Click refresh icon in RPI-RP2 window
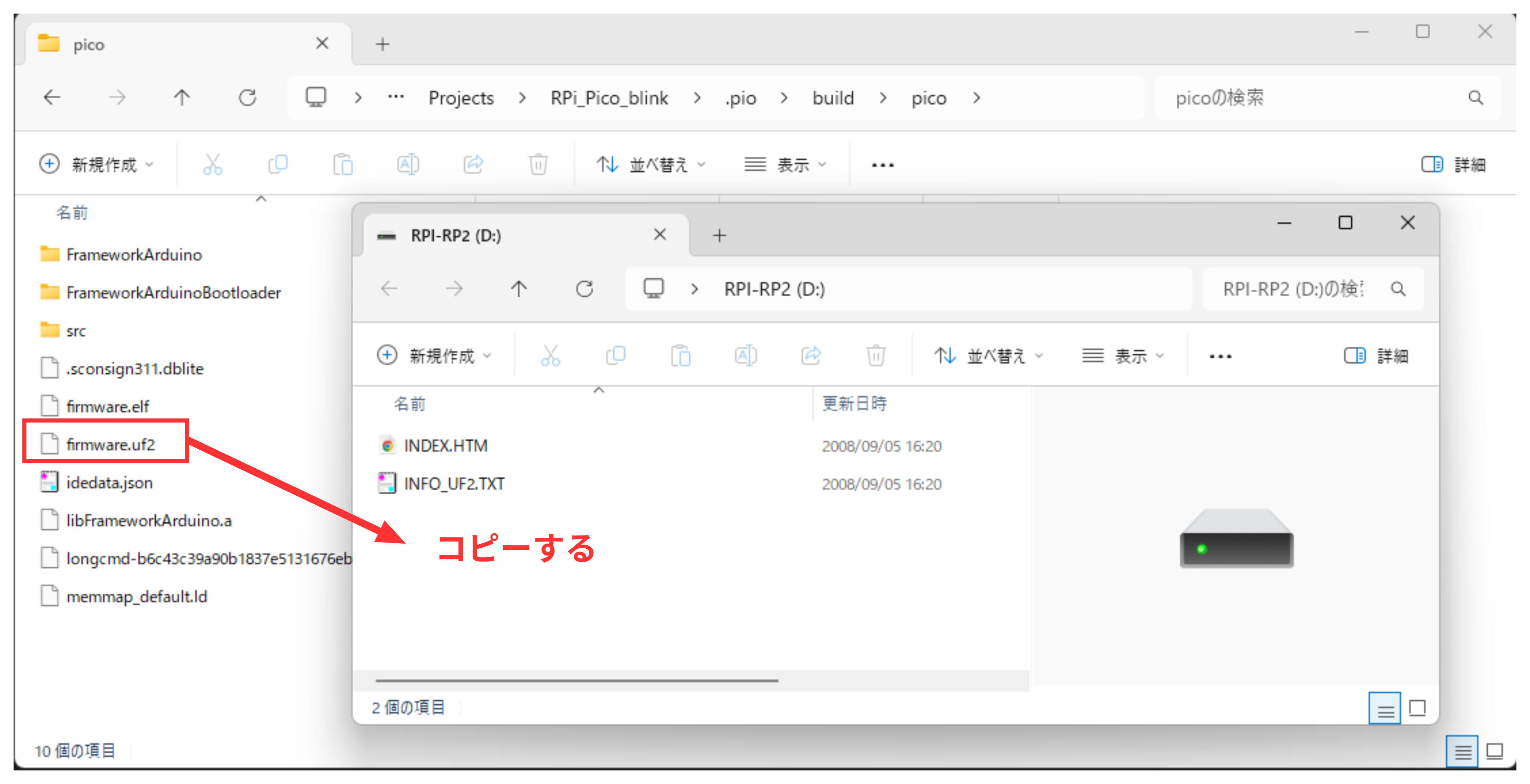 585,289
